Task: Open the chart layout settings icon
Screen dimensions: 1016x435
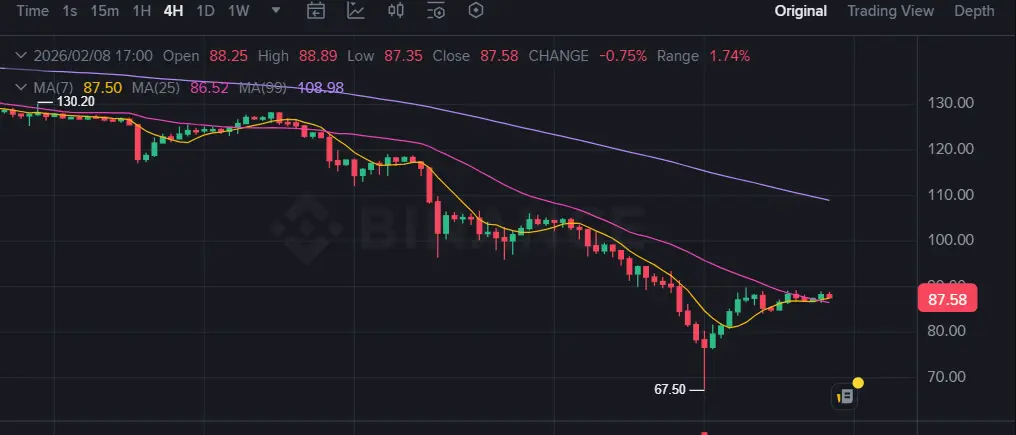Action: (x=436, y=10)
